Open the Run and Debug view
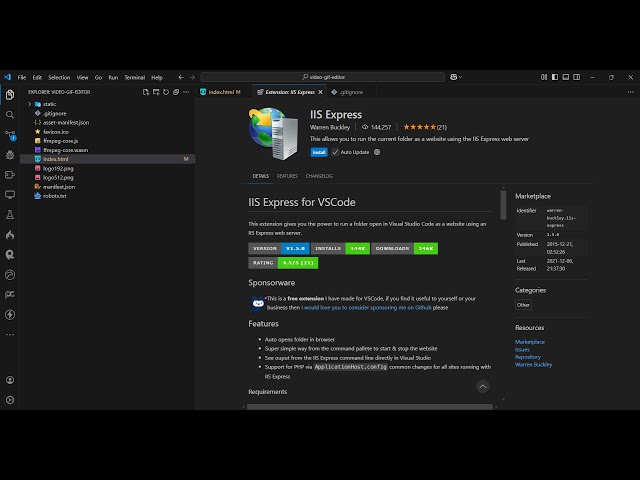640x480 pixels. pos(10,154)
